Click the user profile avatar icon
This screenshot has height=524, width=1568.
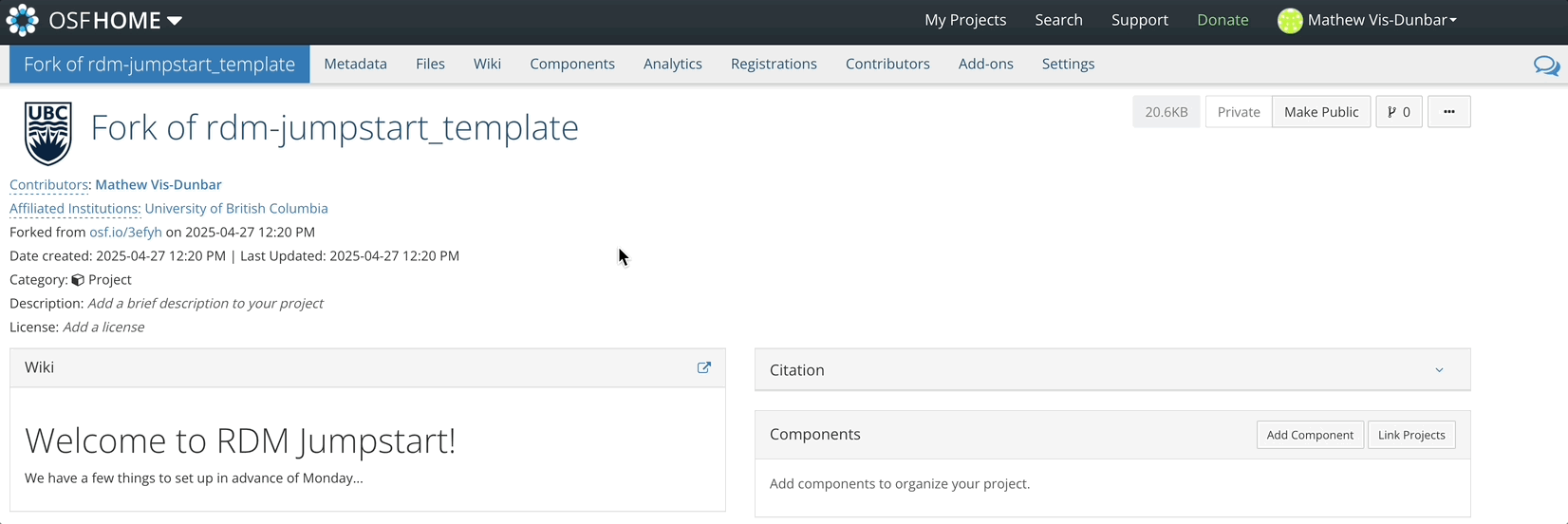tap(1290, 21)
